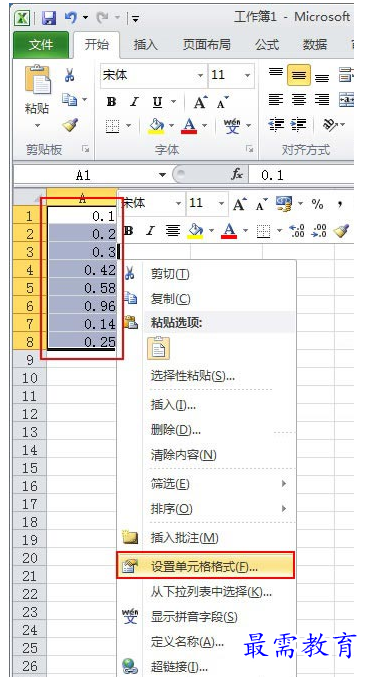
Task: Click the Copy icon in ribbon clipboard group
Action: (x=69, y=100)
